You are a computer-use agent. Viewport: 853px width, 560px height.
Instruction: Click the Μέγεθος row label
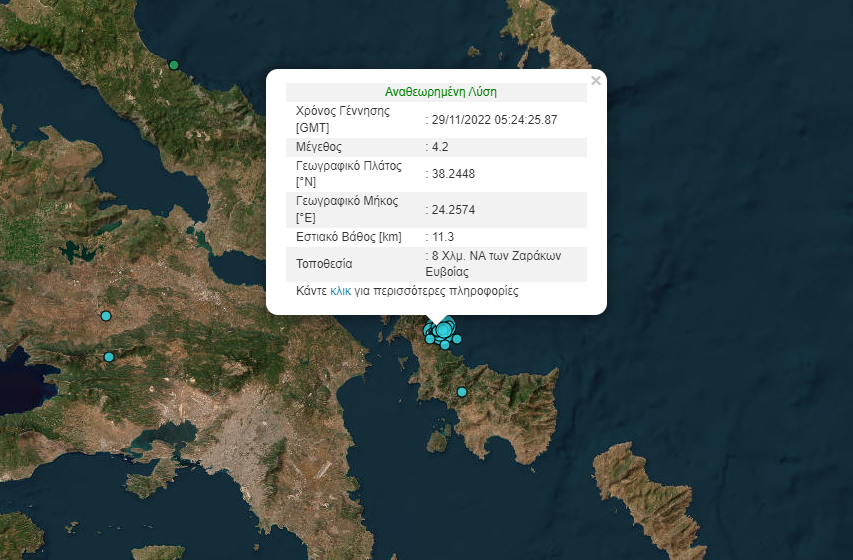click(x=320, y=147)
